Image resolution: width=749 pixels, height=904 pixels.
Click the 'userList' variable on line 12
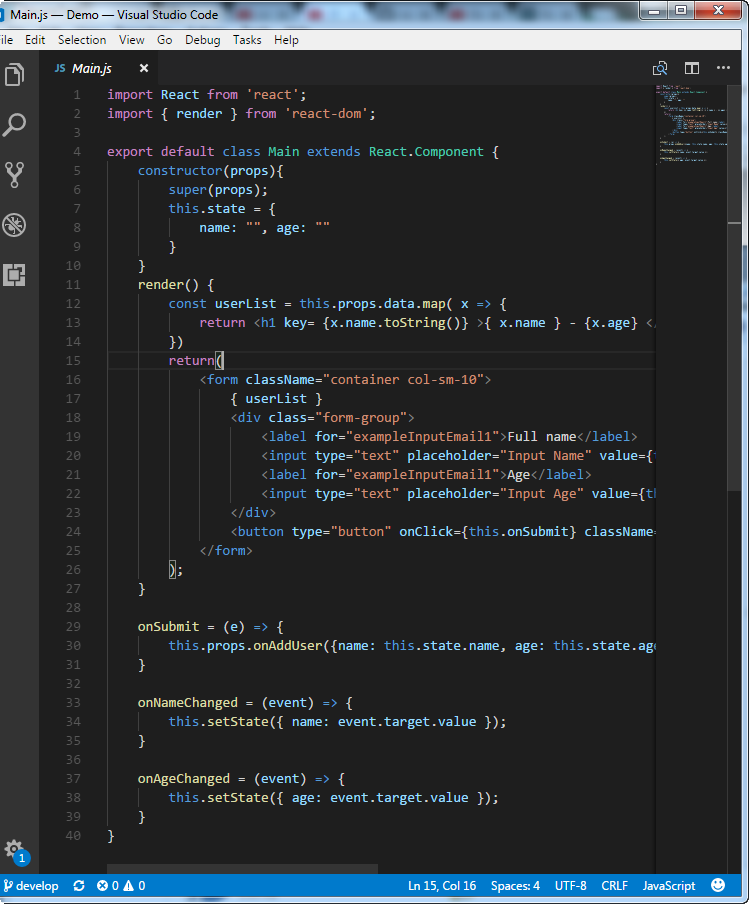tap(245, 304)
